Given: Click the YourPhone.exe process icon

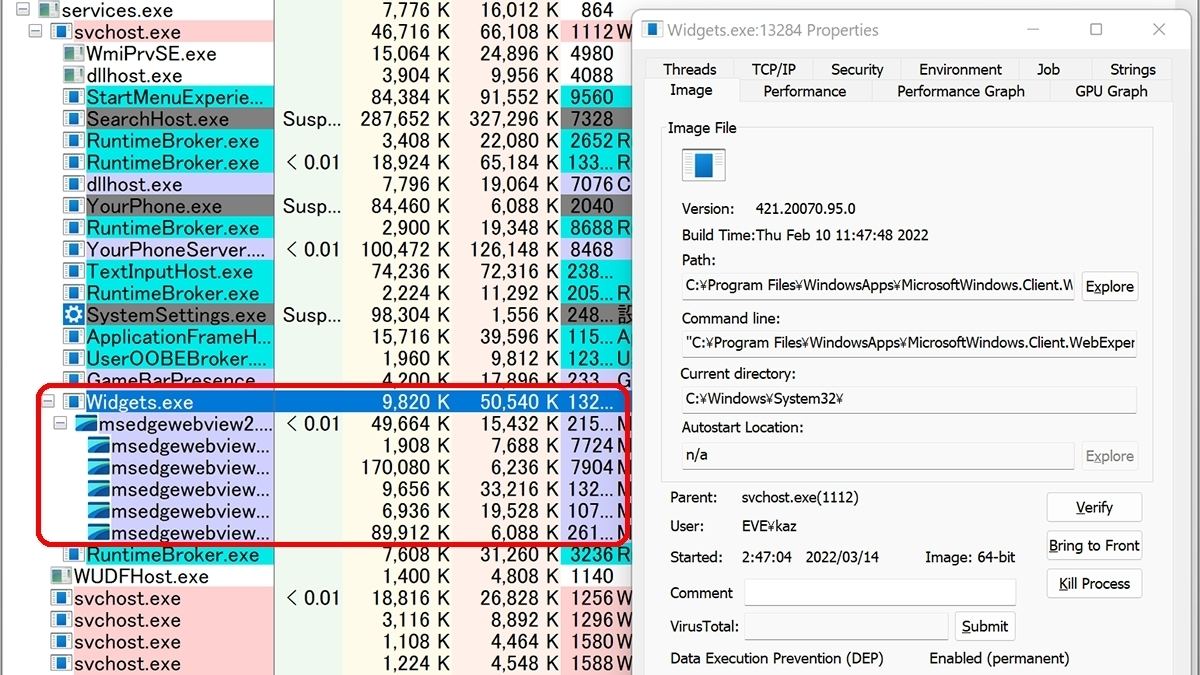Looking at the screenshot, I should (x=73, y=207).
